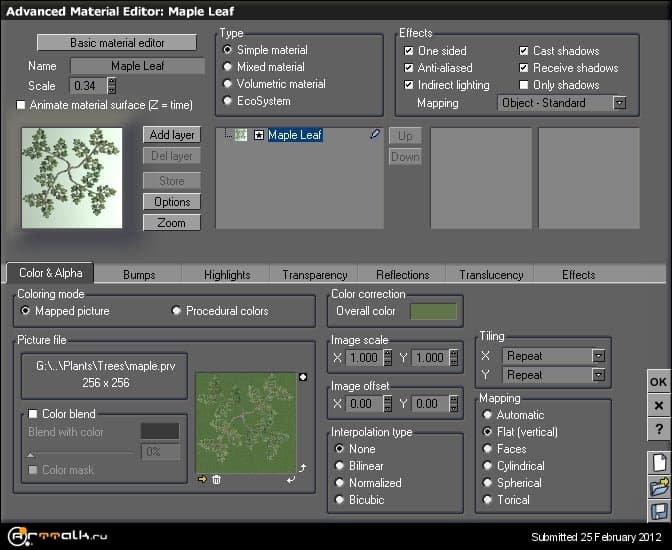Image resolution: width=672 pixels, height=550 pixels.
Task: Click the Basic material editor button
Action: point(118,43)
